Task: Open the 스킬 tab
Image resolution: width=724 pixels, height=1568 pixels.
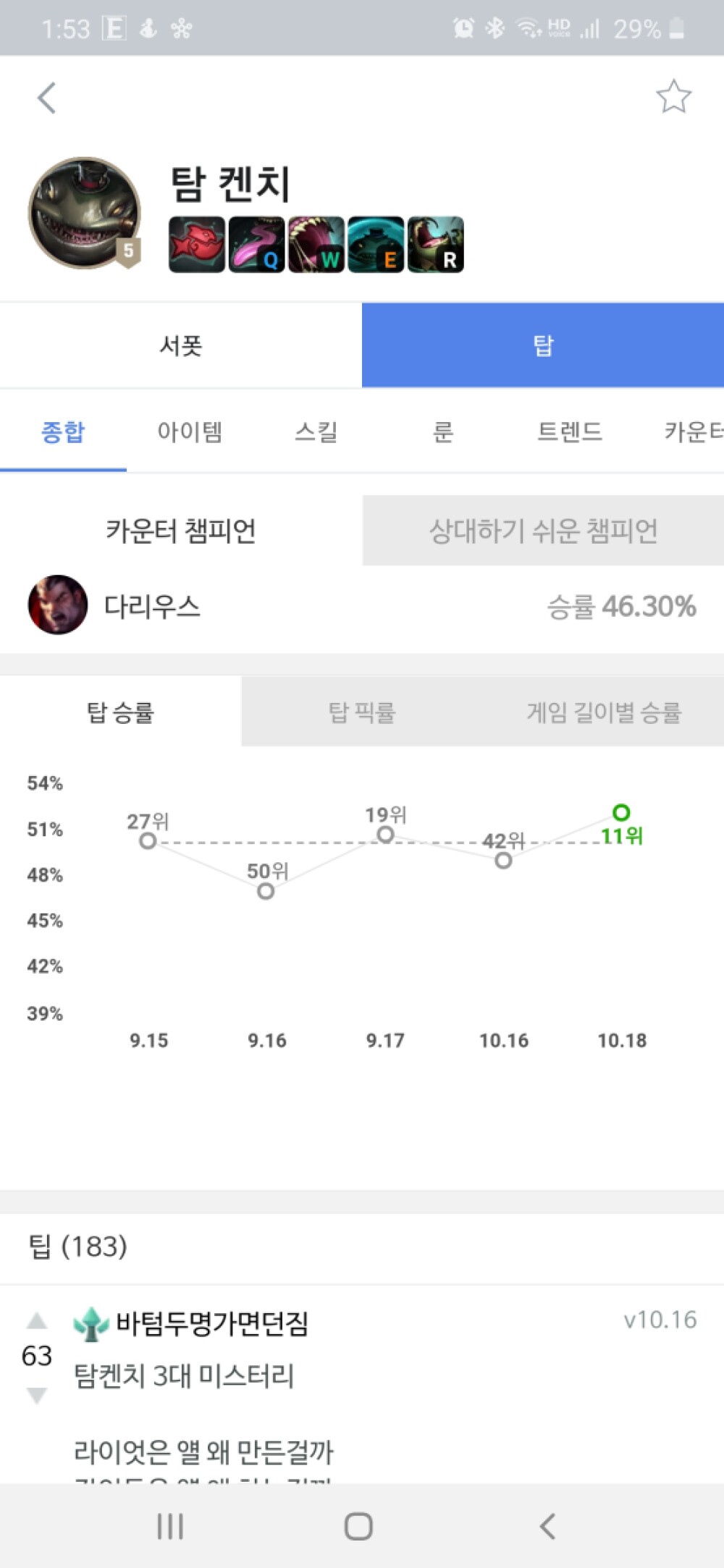Action: (316, 432)
